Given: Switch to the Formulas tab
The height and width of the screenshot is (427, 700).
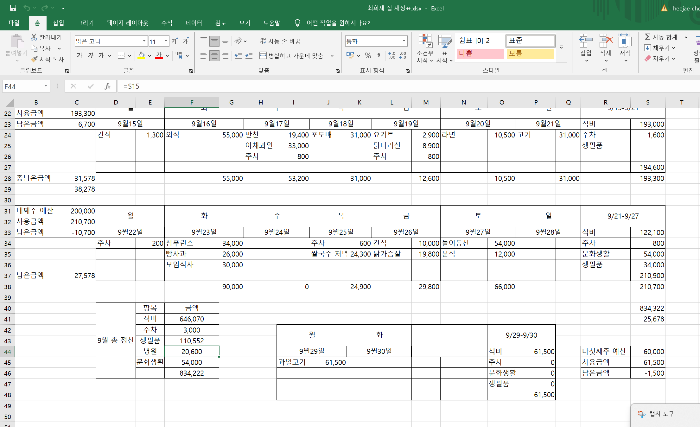Looking at the screenshot, I should (167, 23).
